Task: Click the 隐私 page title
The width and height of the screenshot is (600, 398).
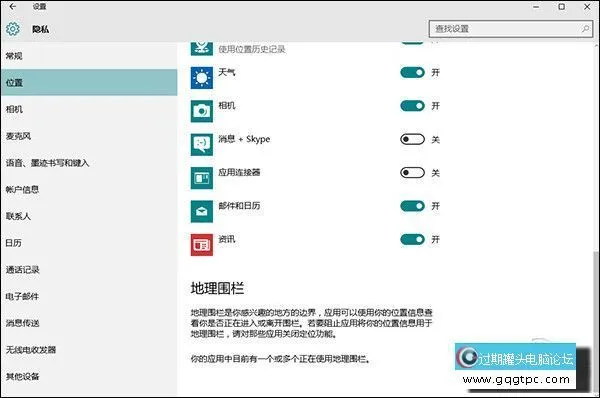Action: tap(40, 29)
